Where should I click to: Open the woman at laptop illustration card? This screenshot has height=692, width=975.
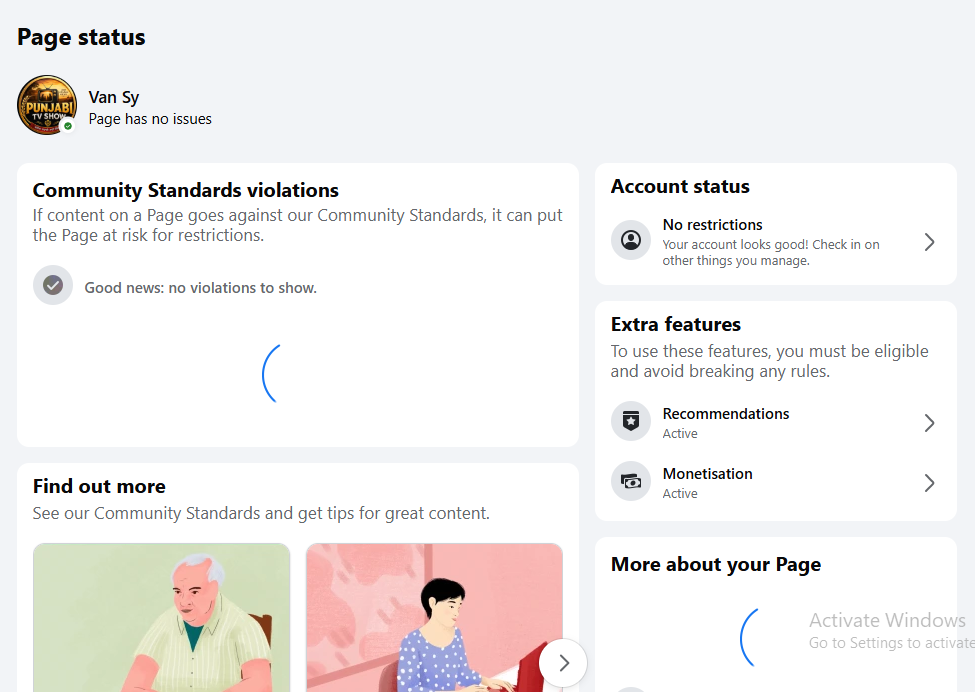pyautogui.click(x=434, y=617)
